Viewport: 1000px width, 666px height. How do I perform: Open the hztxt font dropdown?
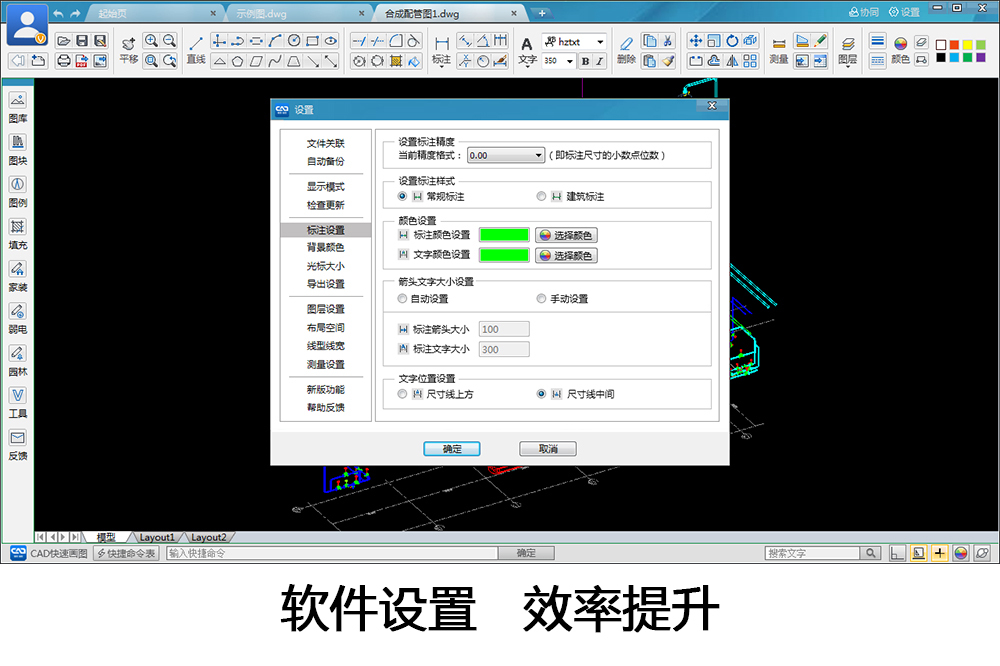pyautogui.click(x=600, y=42)
